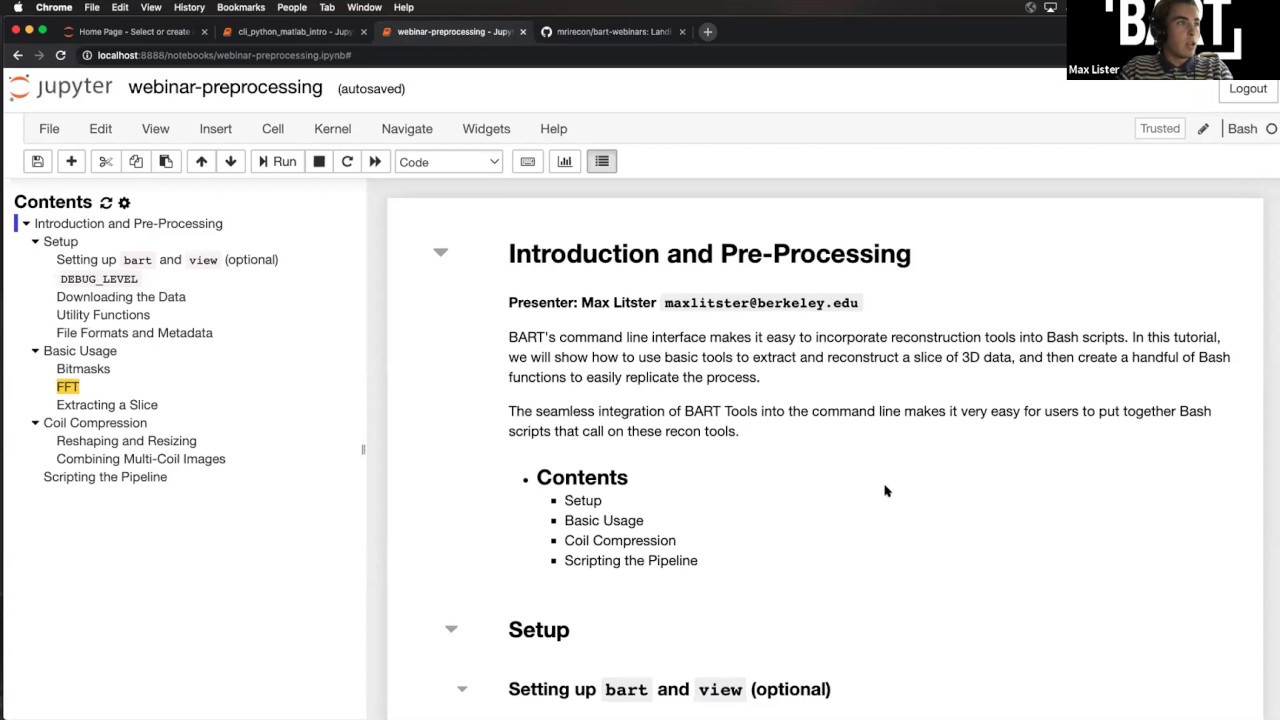Reload the page in Chrome

point(61,56)
